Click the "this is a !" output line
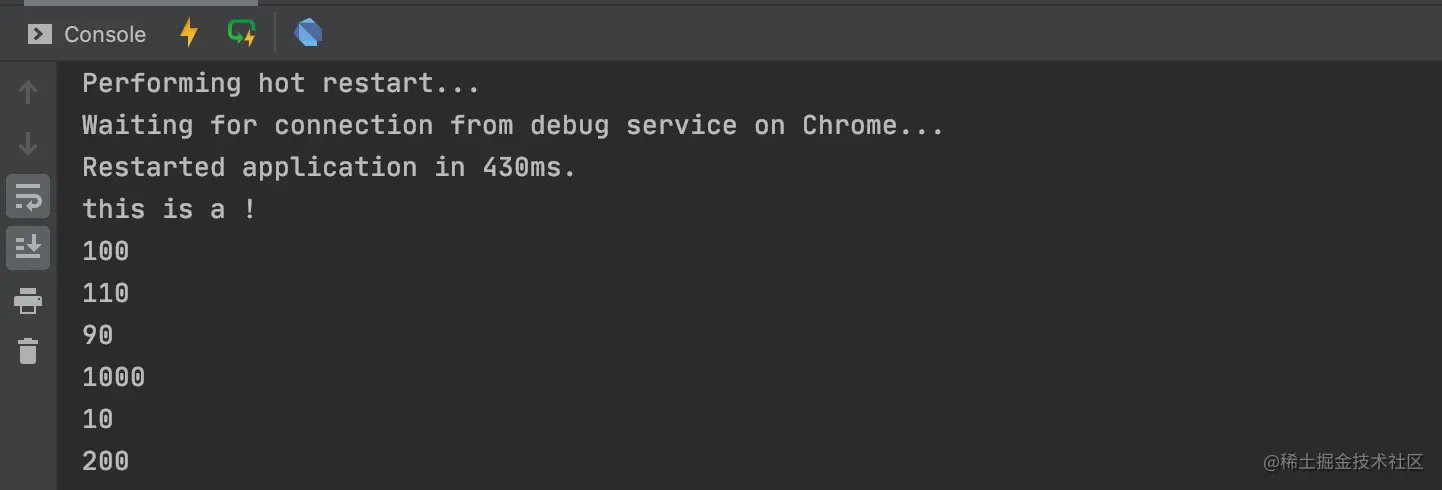Viewport: 1442px width, 490px height. pyautogui.click(x=169, y=209)
